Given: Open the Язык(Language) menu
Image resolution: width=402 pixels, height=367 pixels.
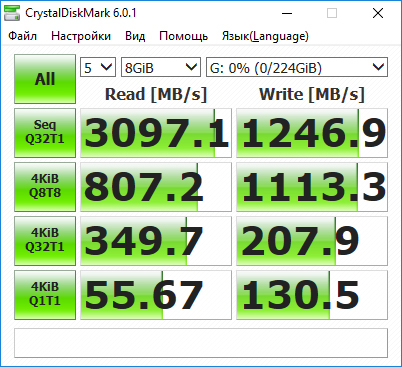Looking at the screenshot, I should click(x=265, y=36).
